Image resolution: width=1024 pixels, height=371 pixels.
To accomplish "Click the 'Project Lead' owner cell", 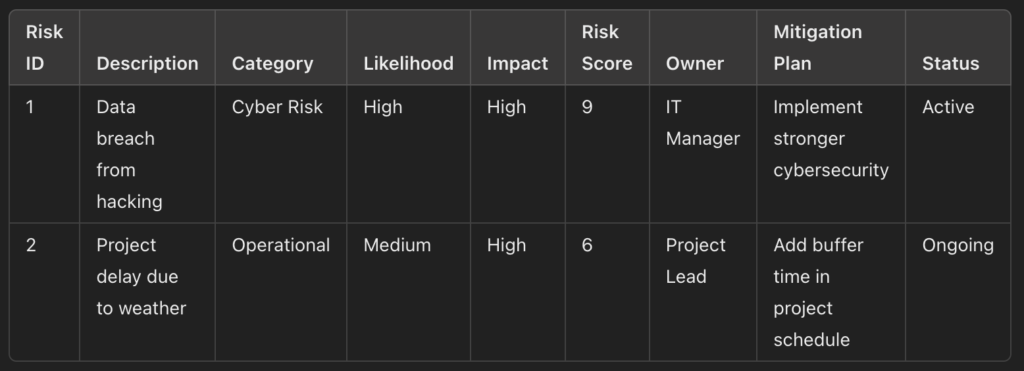I will click(x=703, y=292).
